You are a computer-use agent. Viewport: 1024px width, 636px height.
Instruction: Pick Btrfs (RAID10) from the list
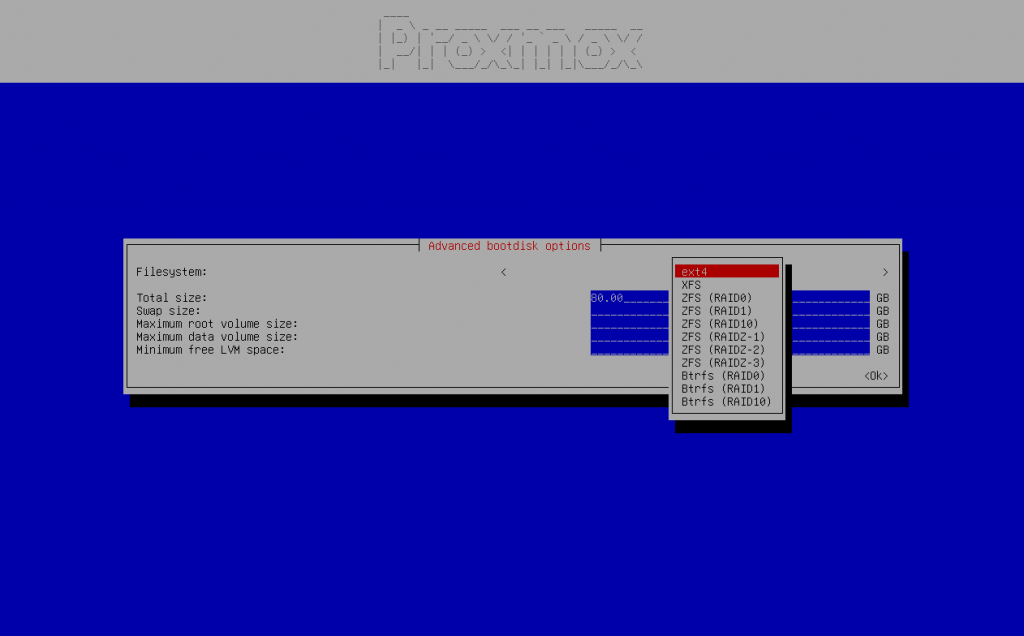pyautogui.click(x=726, y=402)
